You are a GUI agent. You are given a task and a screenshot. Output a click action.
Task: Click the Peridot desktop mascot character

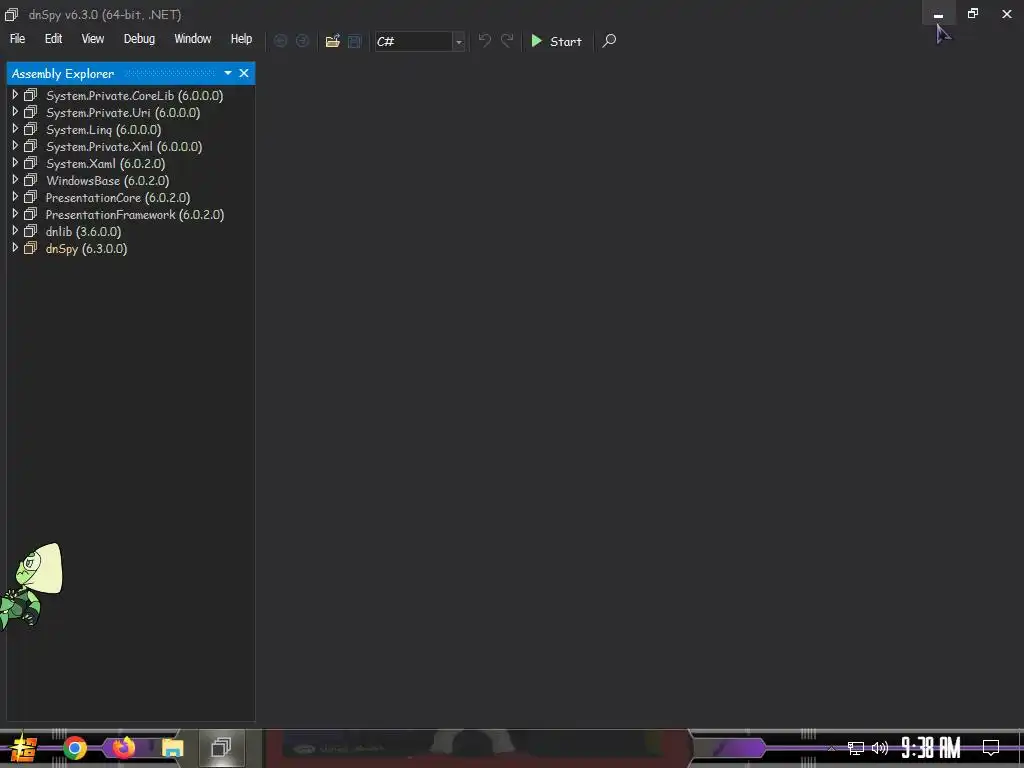pos(31,586)
